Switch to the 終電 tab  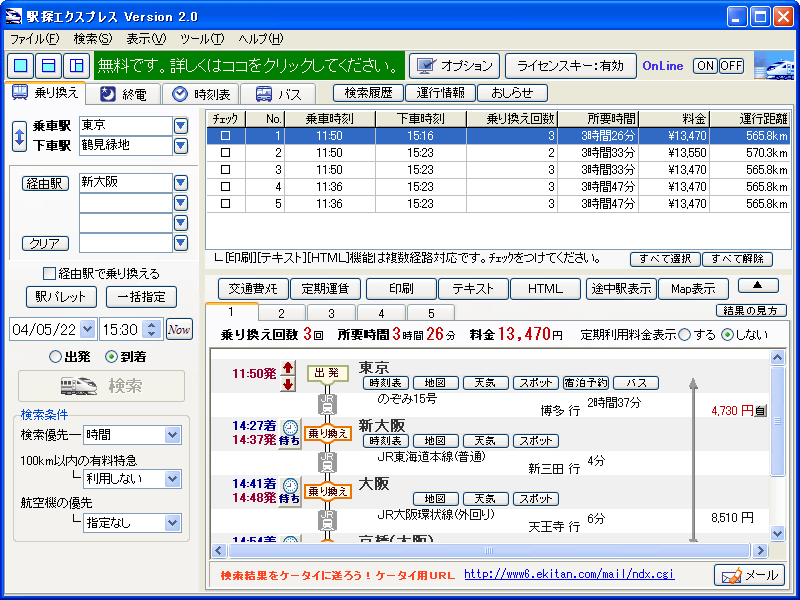point(123,94)
